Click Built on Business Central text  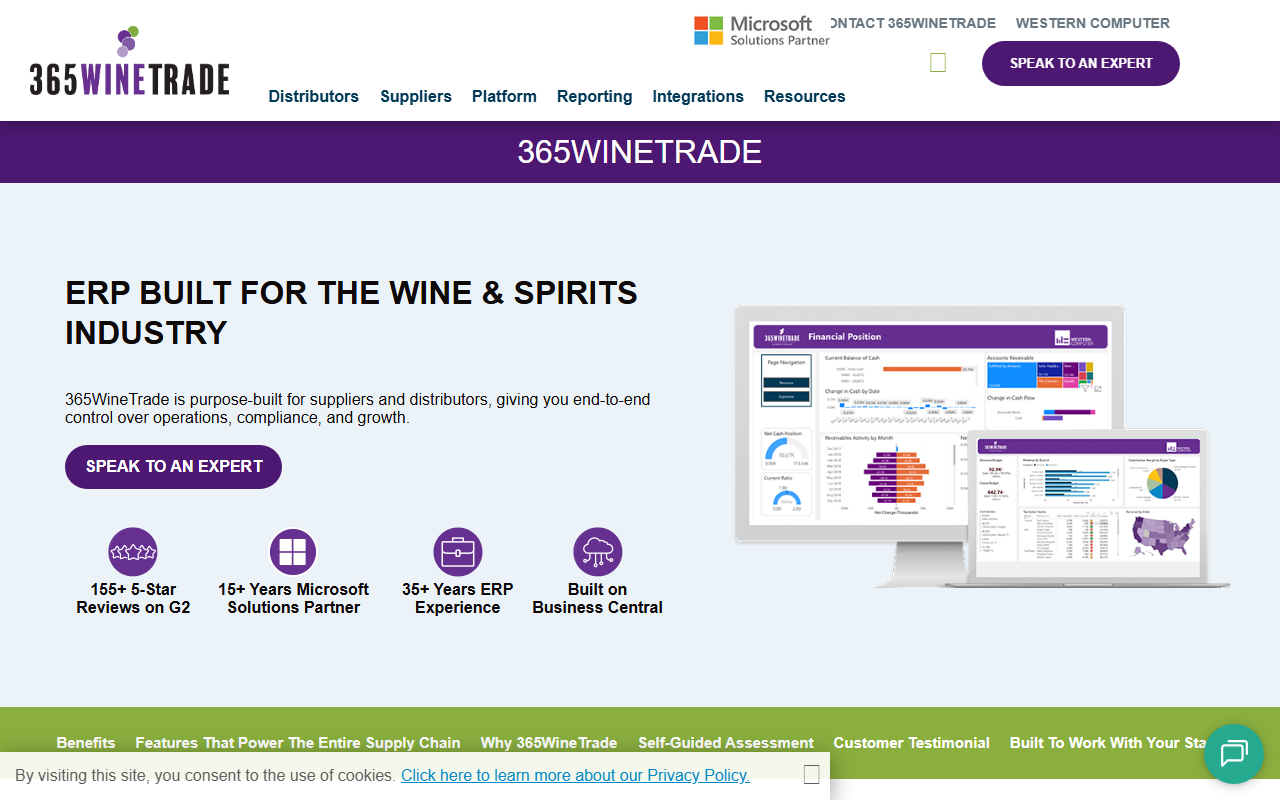point(598,598)
